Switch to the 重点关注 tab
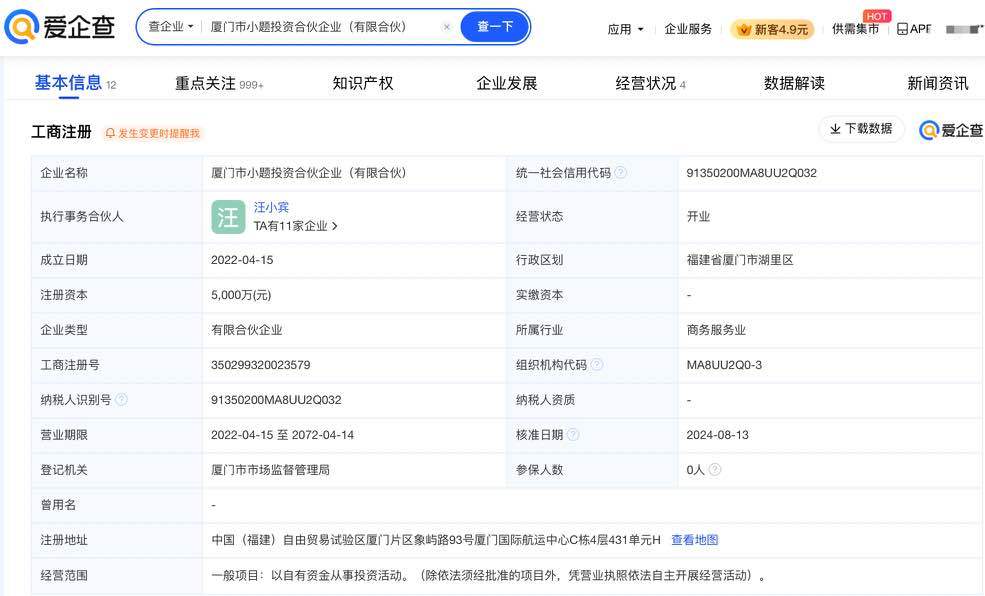The image size is (985, 596). click(x=219, y=84)
